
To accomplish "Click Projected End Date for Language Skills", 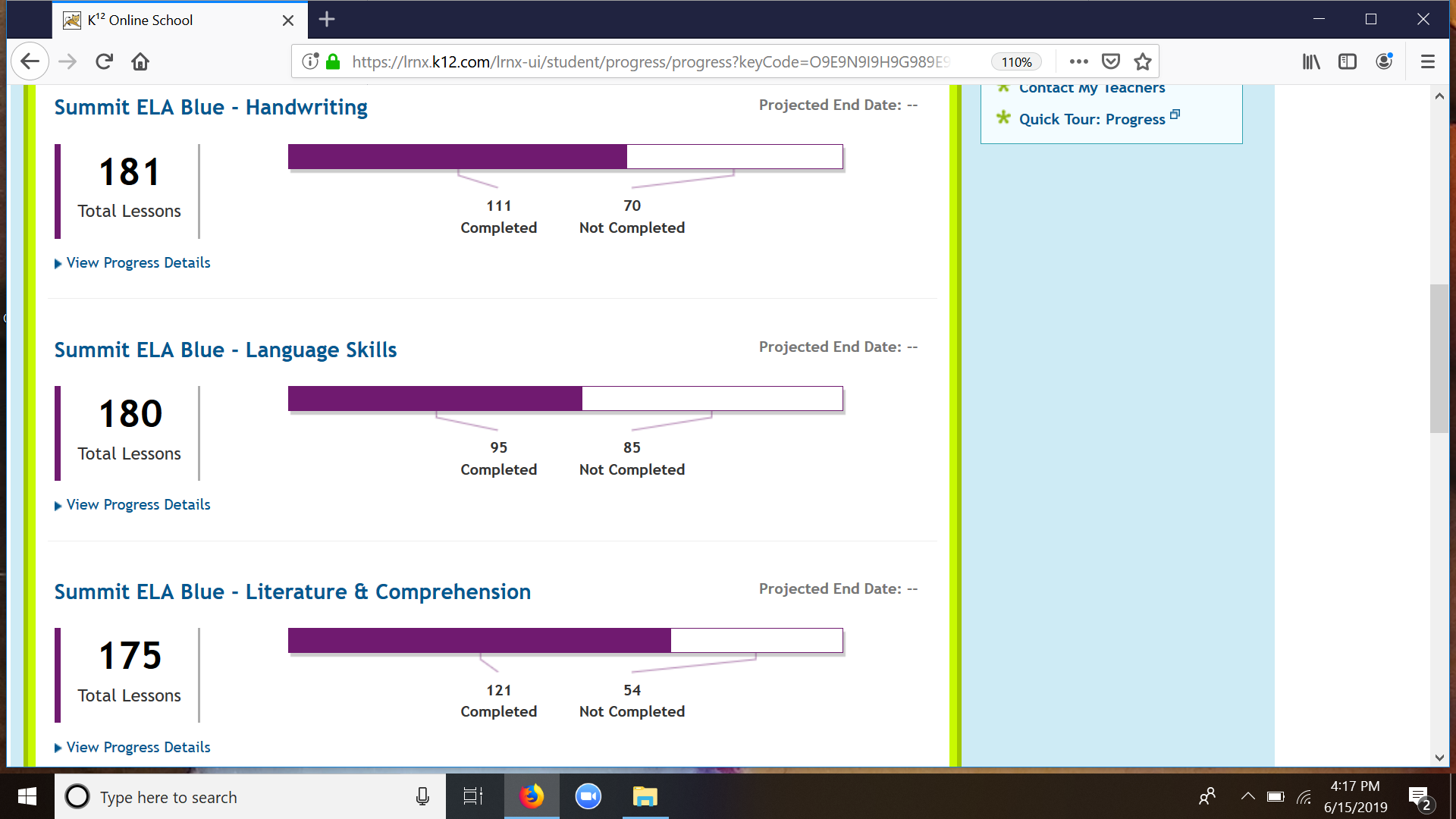I will click(x=839, y=347).
